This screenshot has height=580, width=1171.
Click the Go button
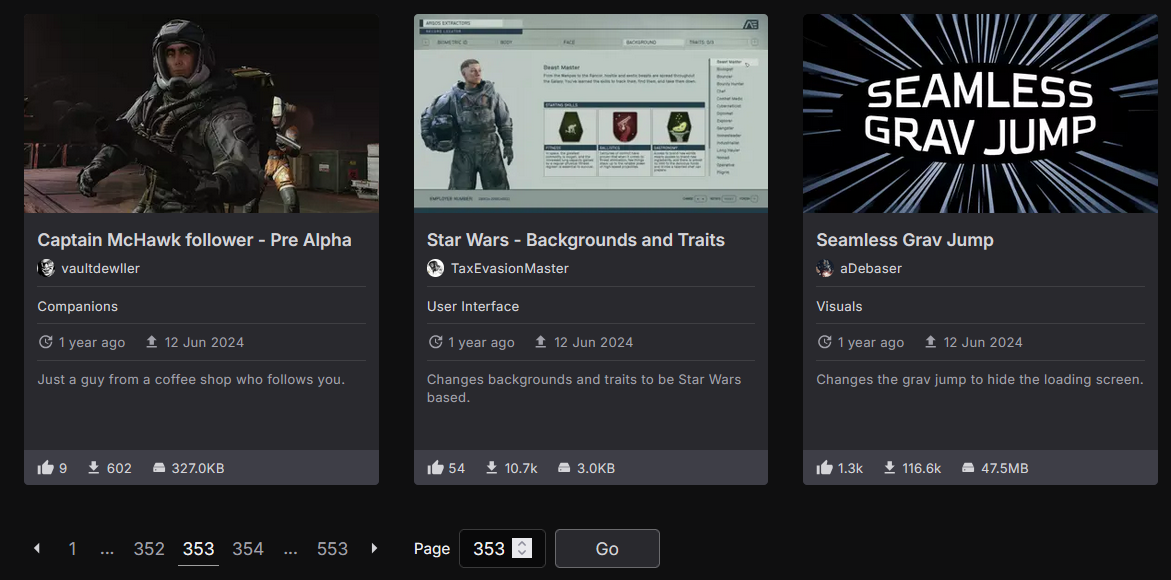click(x=607, y=549)
